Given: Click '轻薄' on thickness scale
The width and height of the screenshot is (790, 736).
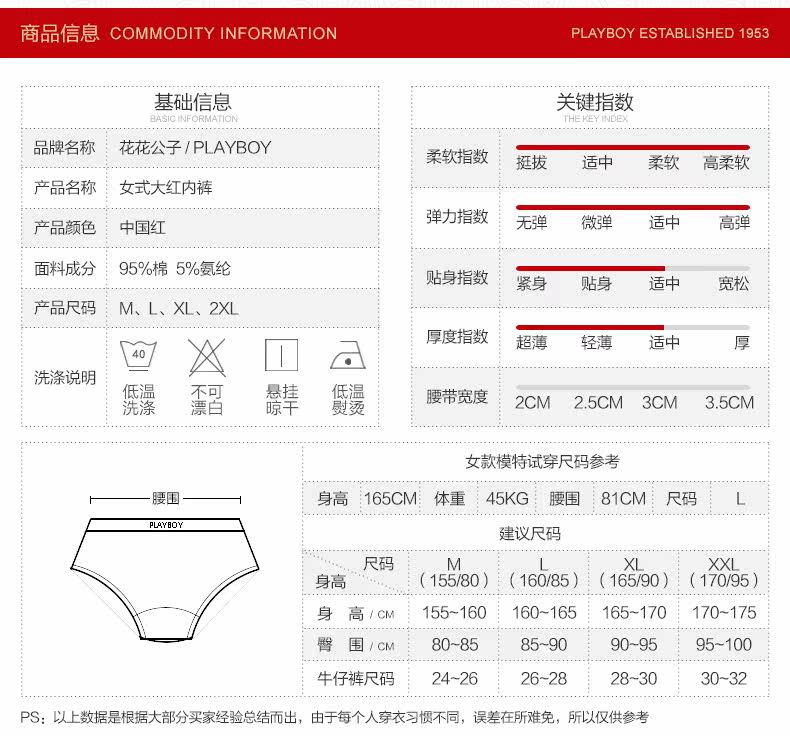Looking at the screenshot, I should point(597,343).
